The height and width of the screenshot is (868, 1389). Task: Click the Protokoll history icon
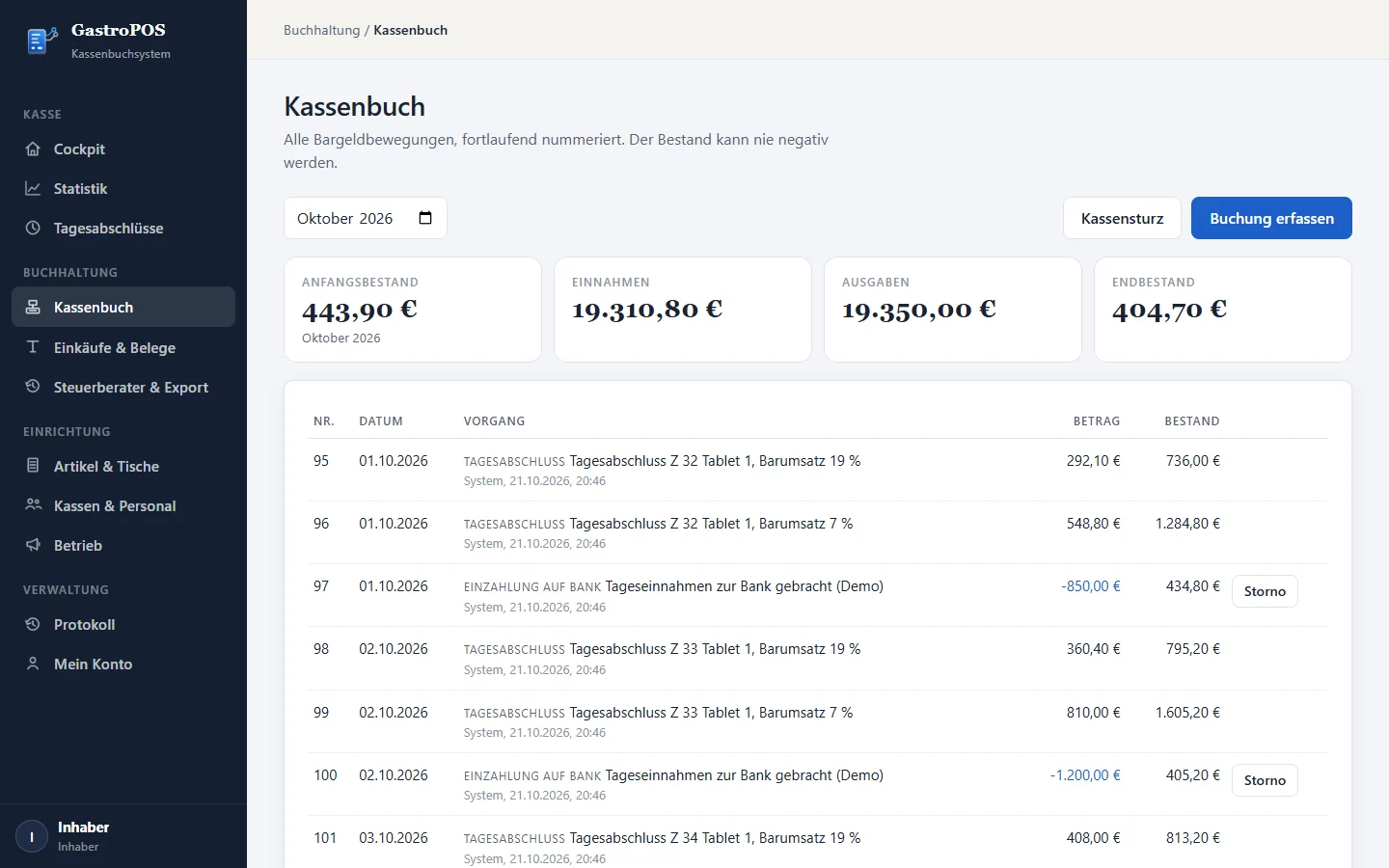33,624
